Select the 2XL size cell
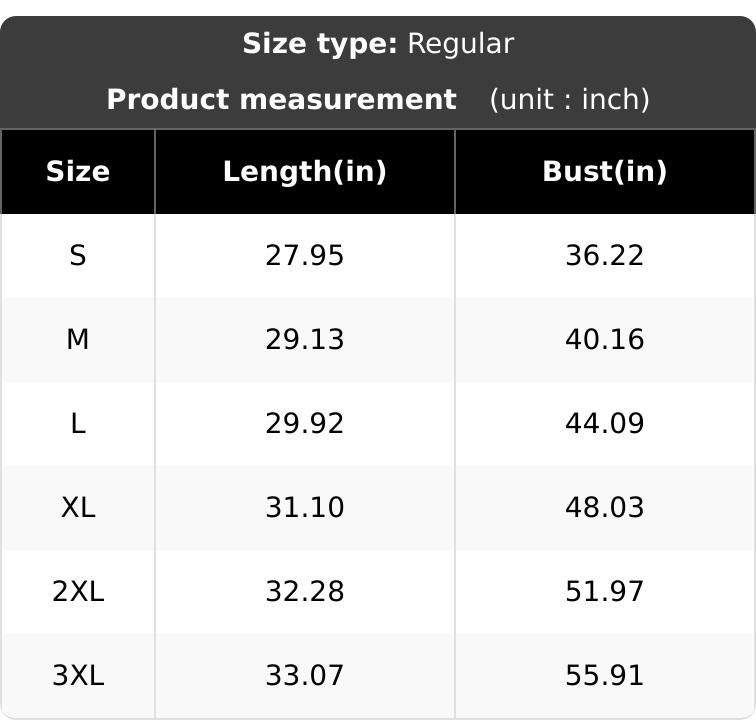The height and width of the screenshot is (720, 756). [x=78, y=591]
